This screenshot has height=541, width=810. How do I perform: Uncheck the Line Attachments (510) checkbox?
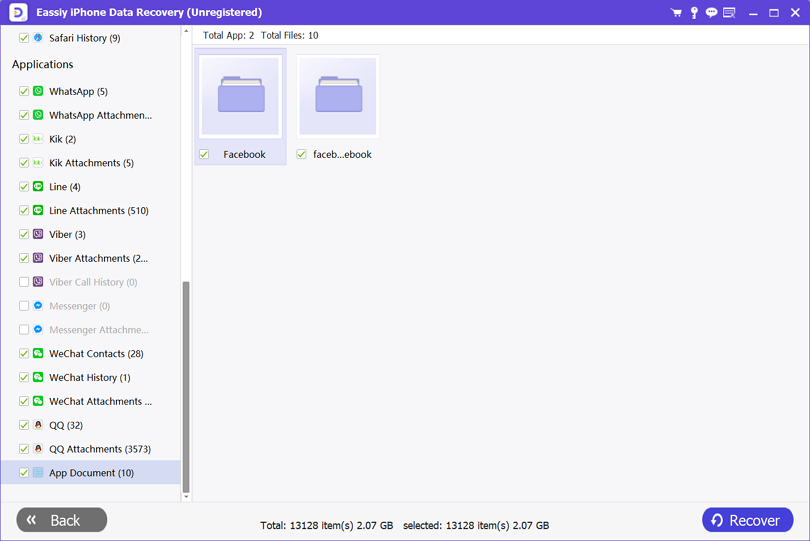24,210
